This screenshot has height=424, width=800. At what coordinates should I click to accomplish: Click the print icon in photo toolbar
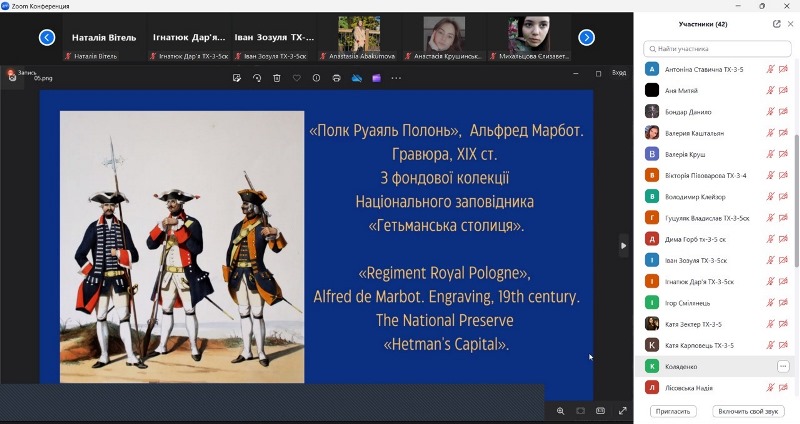(337, 78)
